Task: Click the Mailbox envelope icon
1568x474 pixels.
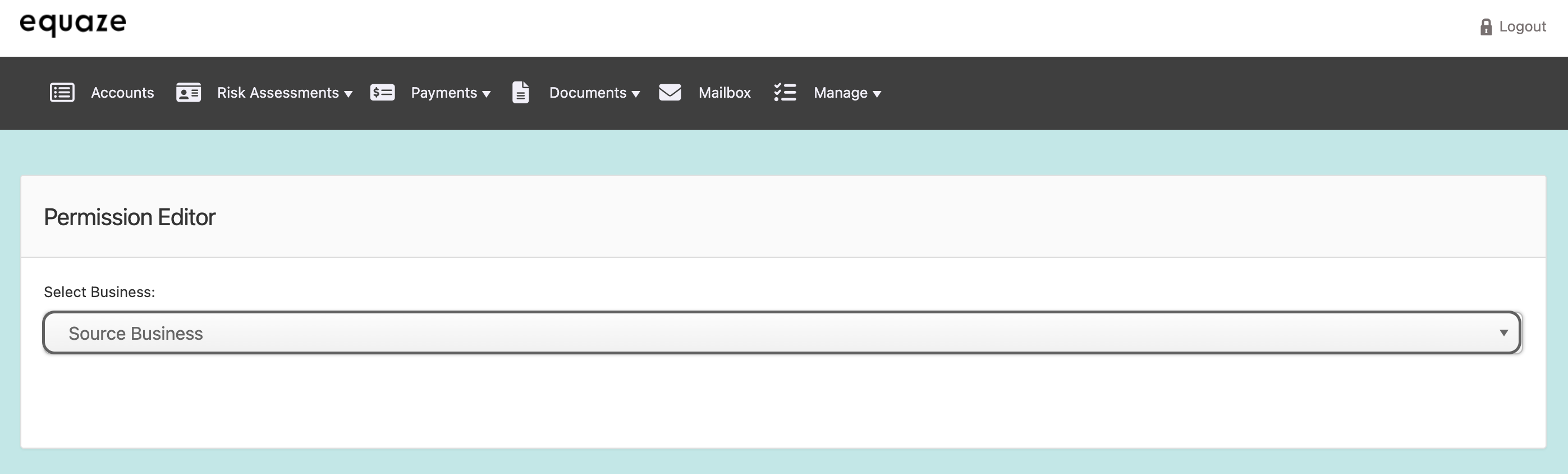Action: 670,93
